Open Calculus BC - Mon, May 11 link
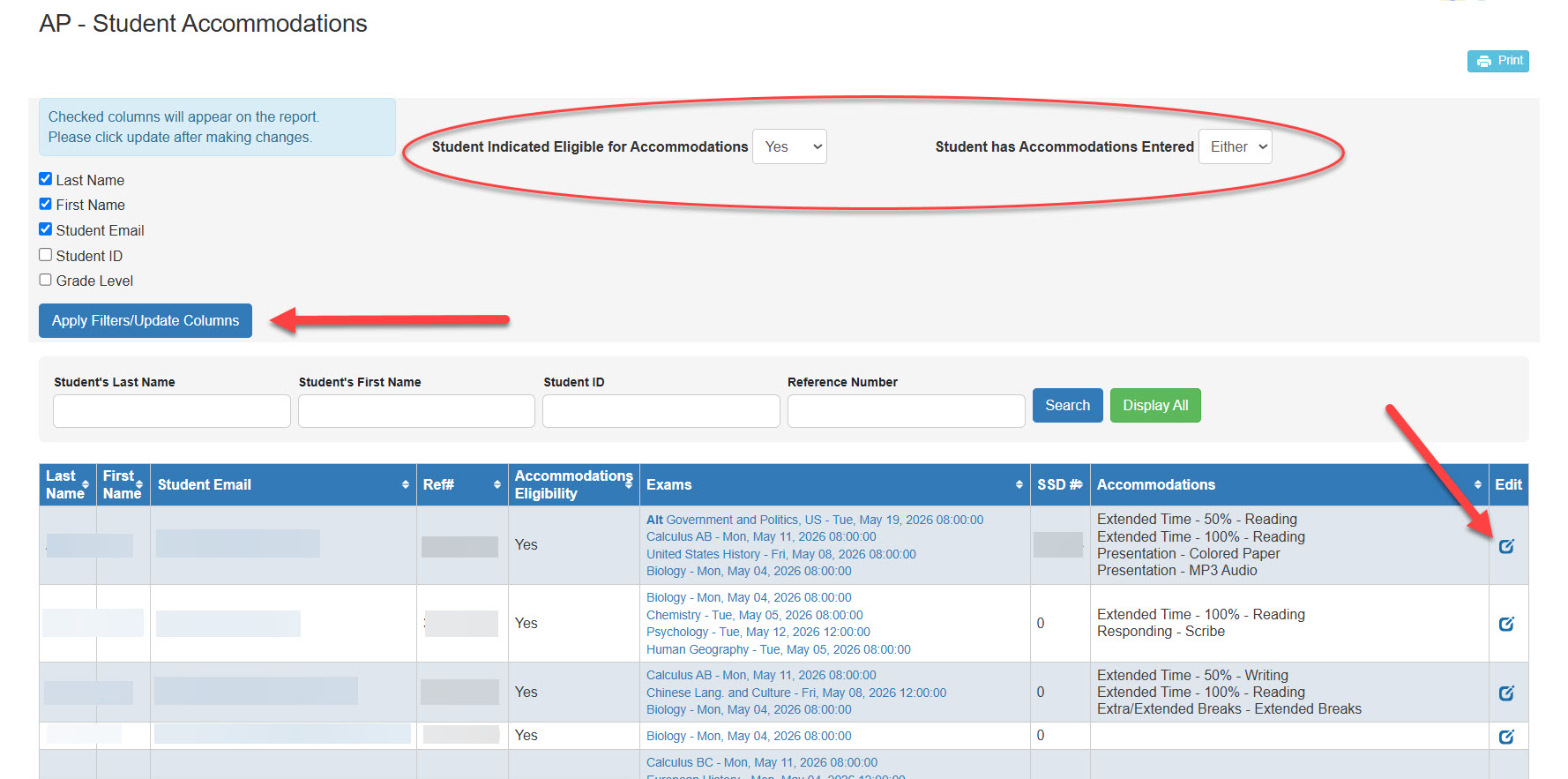Image resolution: width=1568 pixels, height=779 pixels. point(762,762)
